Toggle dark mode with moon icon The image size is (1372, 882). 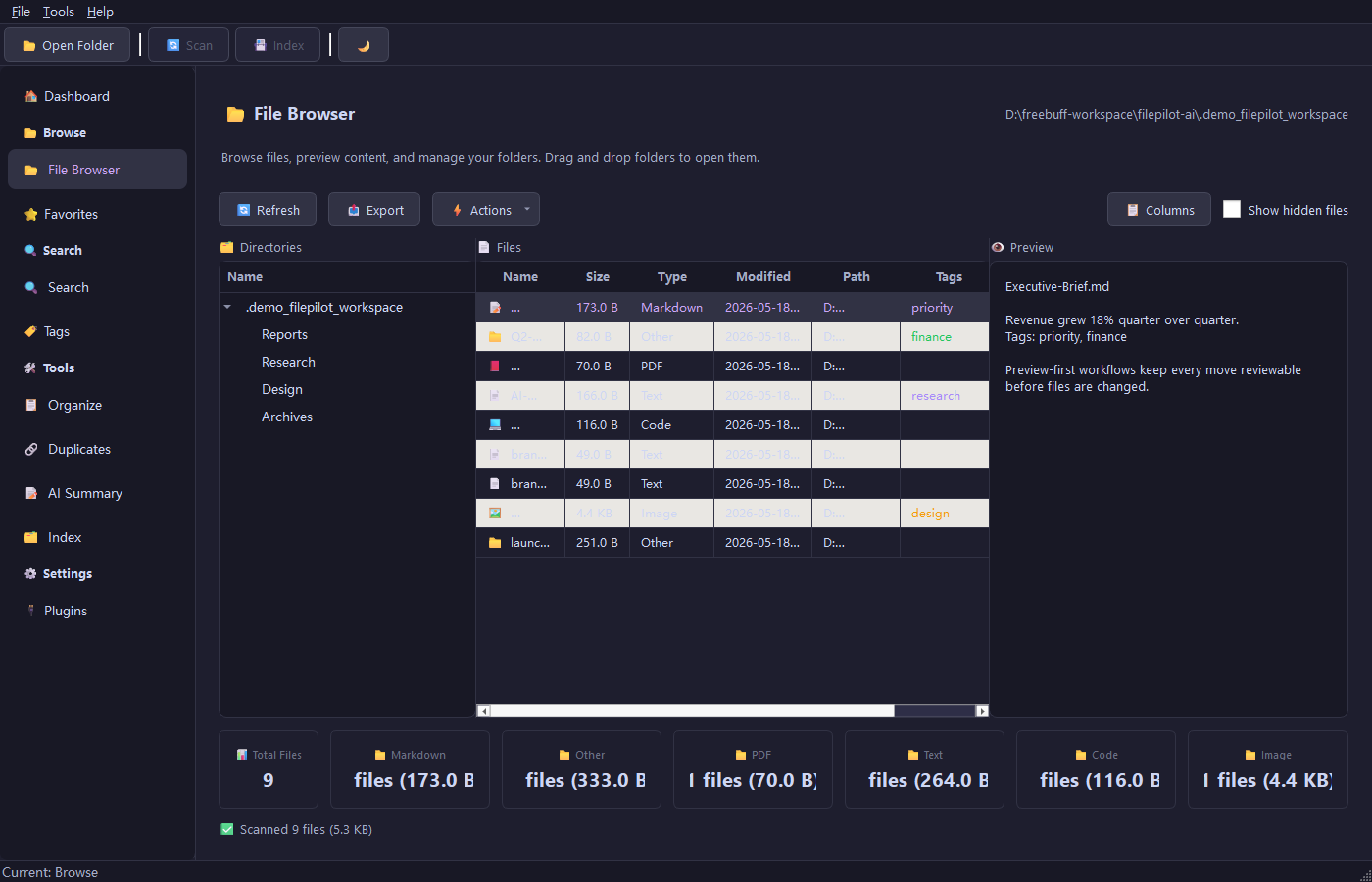(364, 45)
